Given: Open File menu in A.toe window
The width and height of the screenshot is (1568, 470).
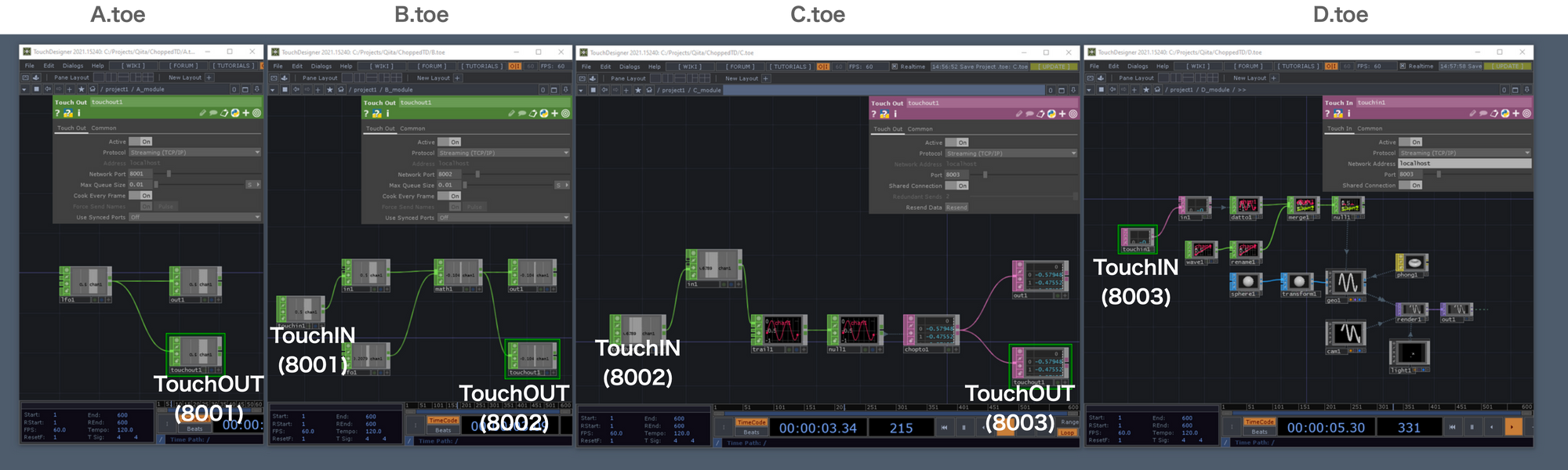Looking at the screenshot, I should coord(30,66).
